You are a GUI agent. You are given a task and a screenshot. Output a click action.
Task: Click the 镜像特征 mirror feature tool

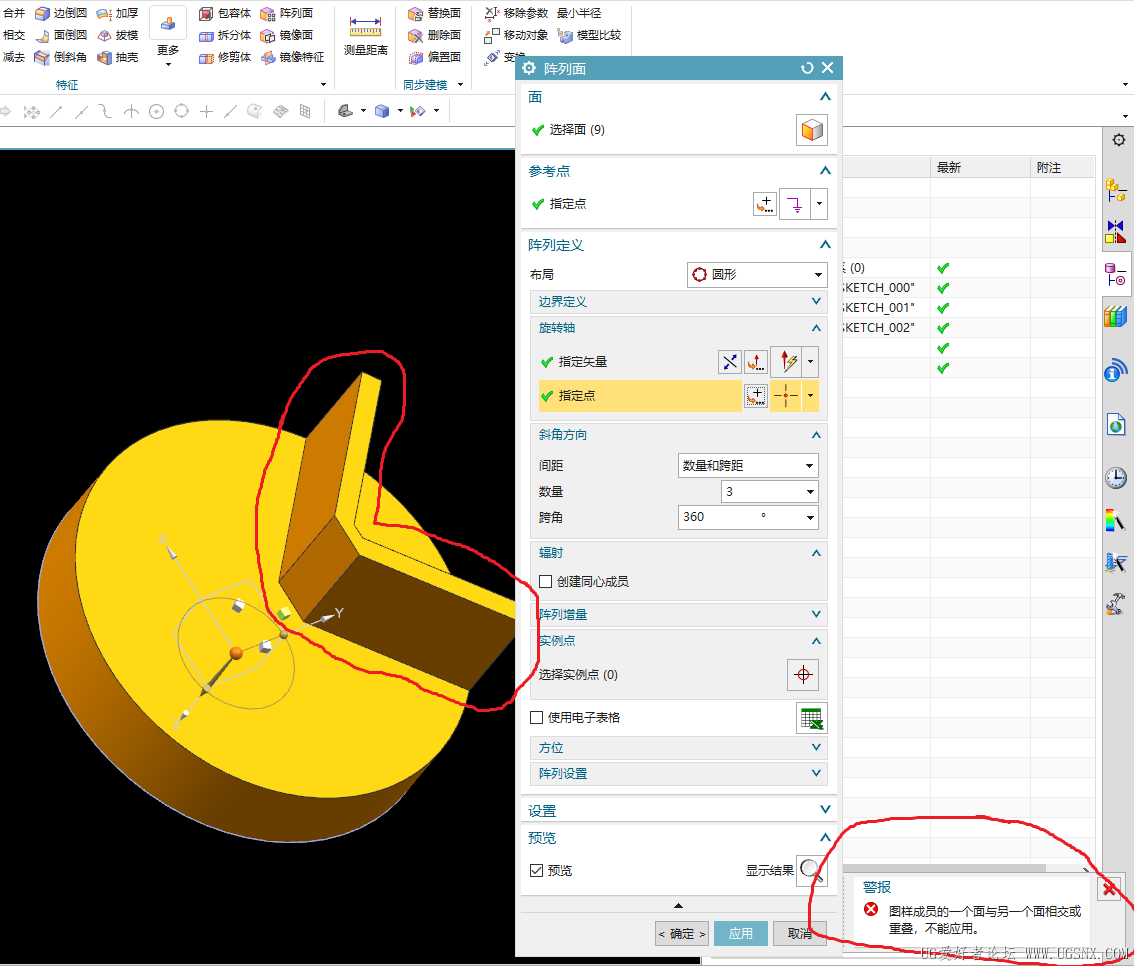click(292, 56)
